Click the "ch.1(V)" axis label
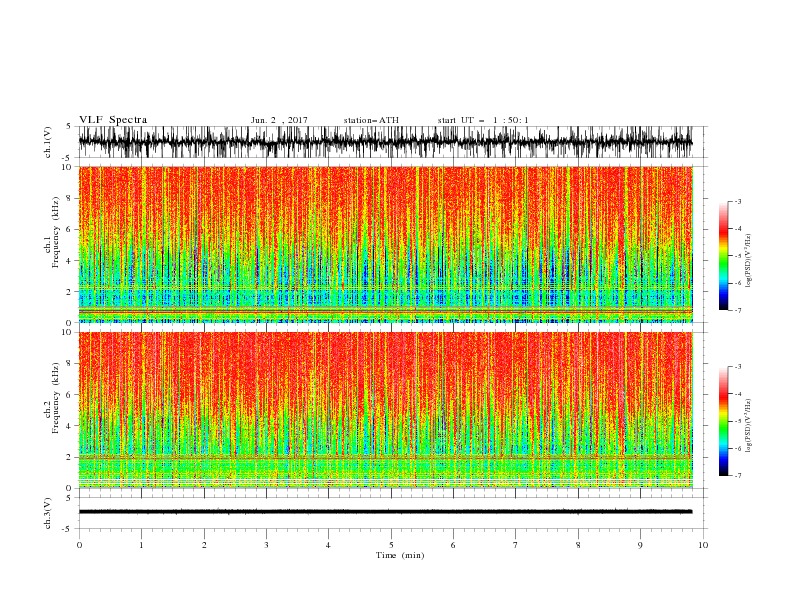 48,141
